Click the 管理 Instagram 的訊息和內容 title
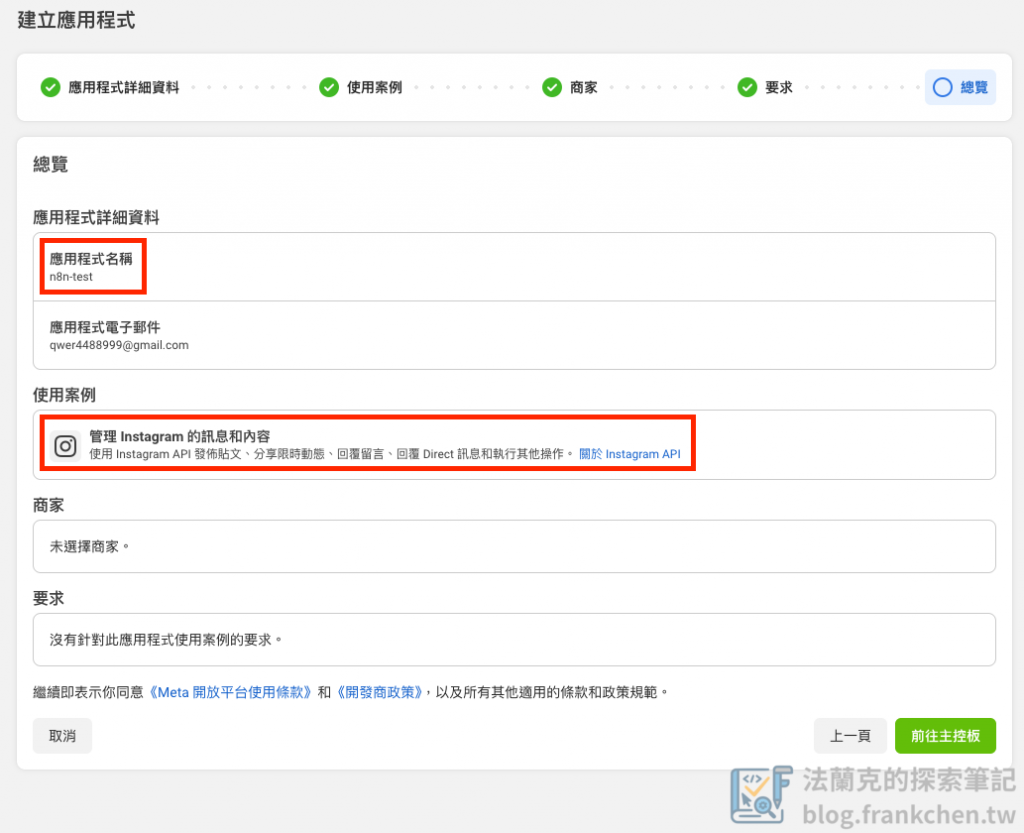Viewport: 1024px width, 833px height. pos(180,436)
